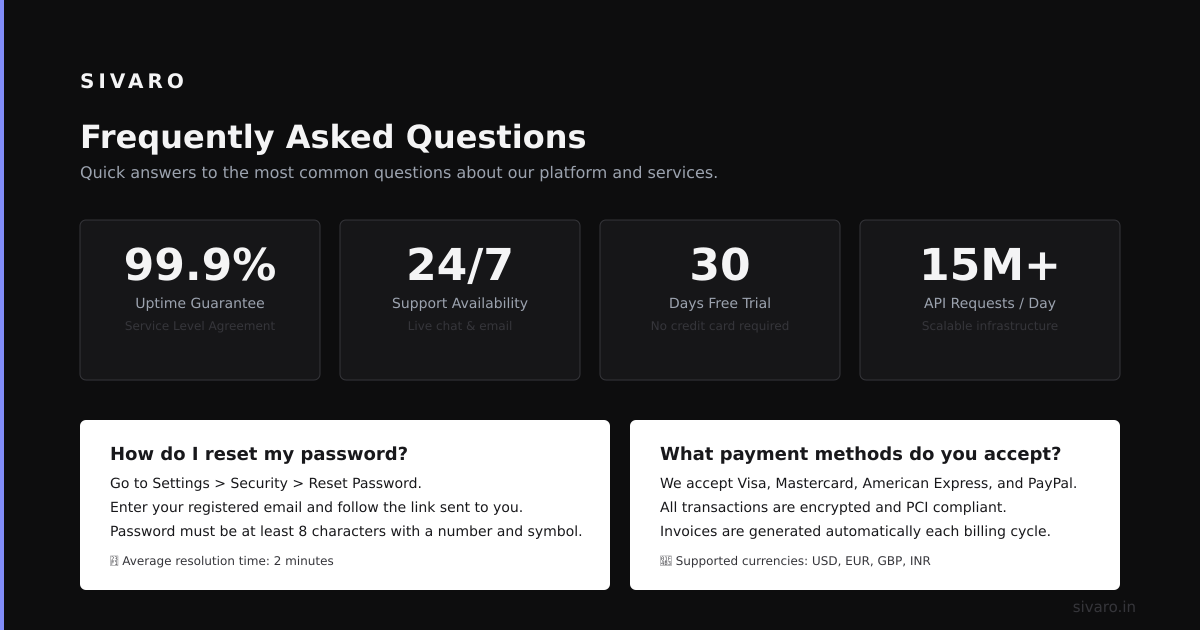This screenshot has height=630, width=1200.
Task: Click the blue accent bar on the left edge
Action: click(2, 315)
